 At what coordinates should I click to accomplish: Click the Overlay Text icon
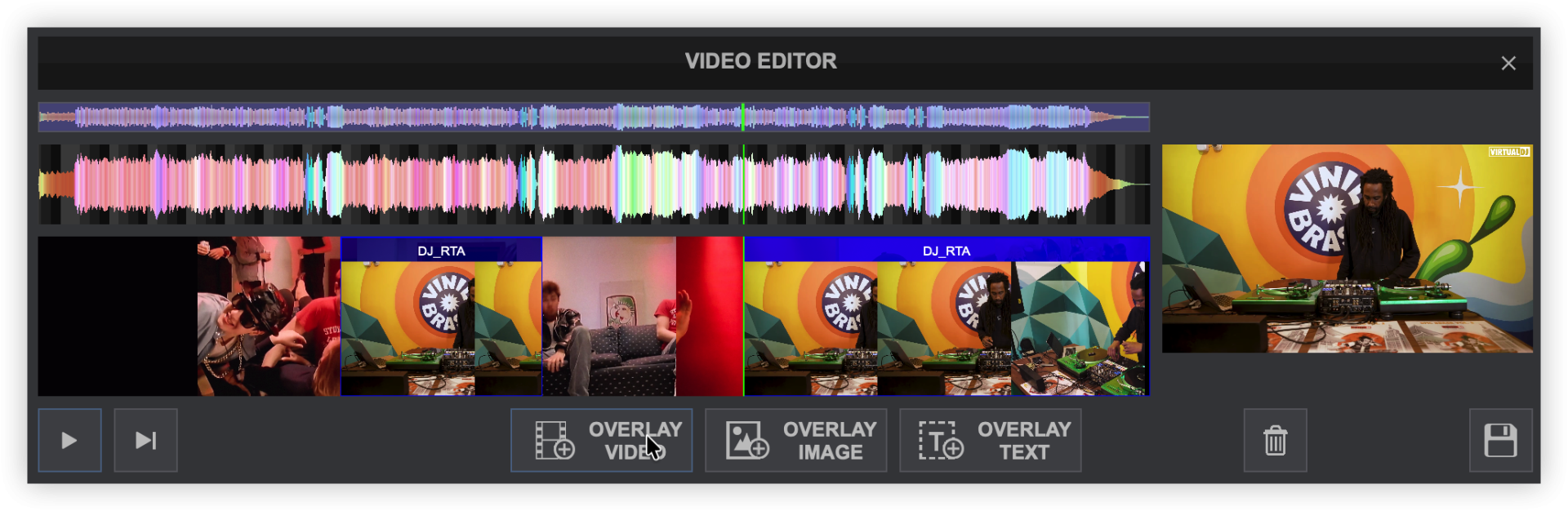click(x=941, y=441)
